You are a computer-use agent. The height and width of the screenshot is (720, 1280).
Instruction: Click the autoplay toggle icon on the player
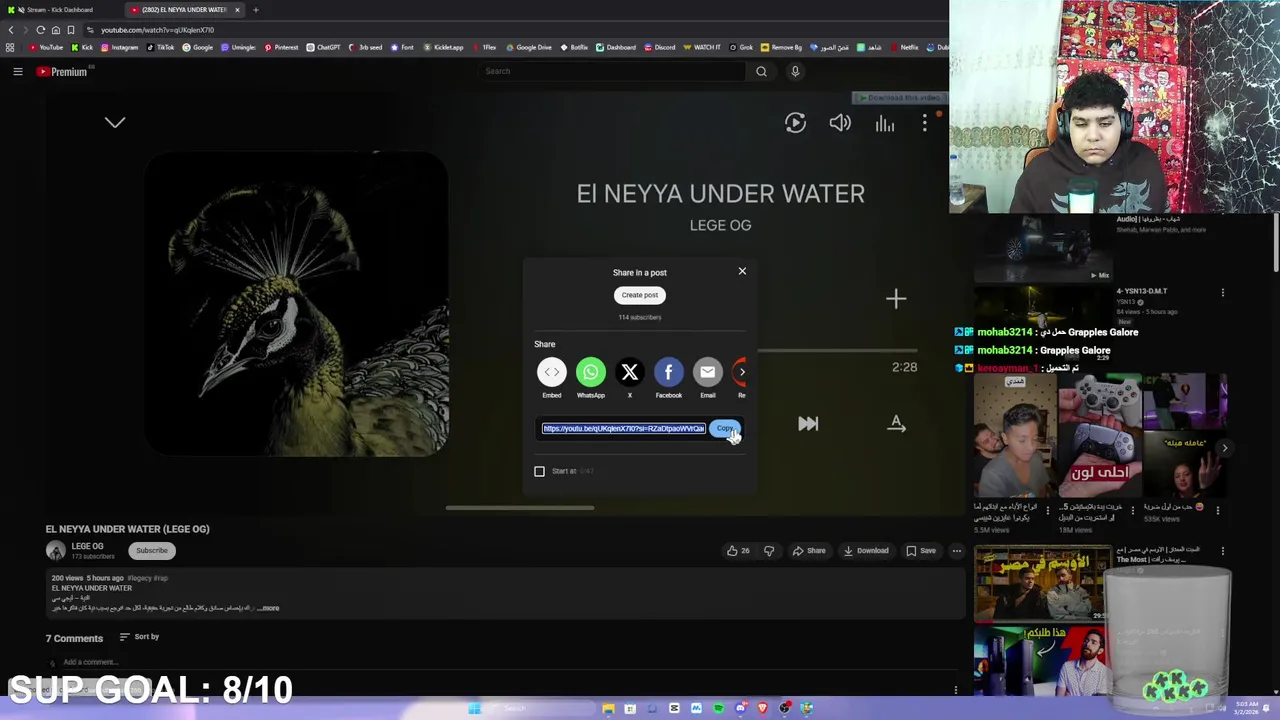click(795, 123)
